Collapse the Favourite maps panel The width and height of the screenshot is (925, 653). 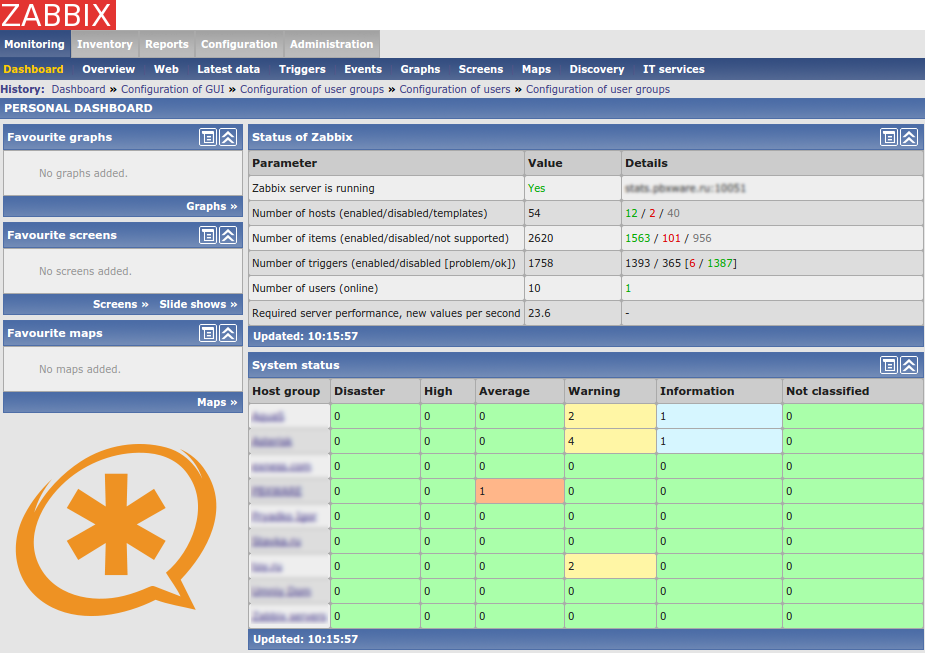point(228,333)
